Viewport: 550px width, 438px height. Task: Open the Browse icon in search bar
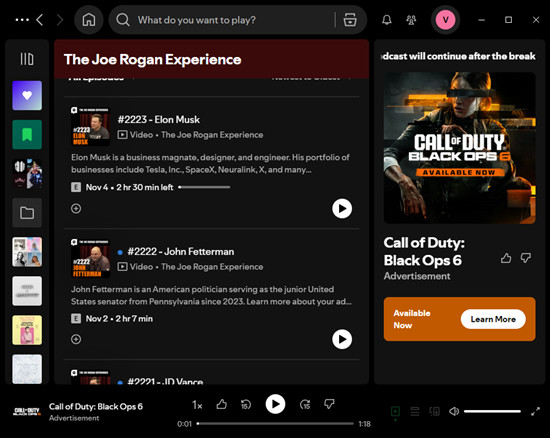(x=350, y=20)
